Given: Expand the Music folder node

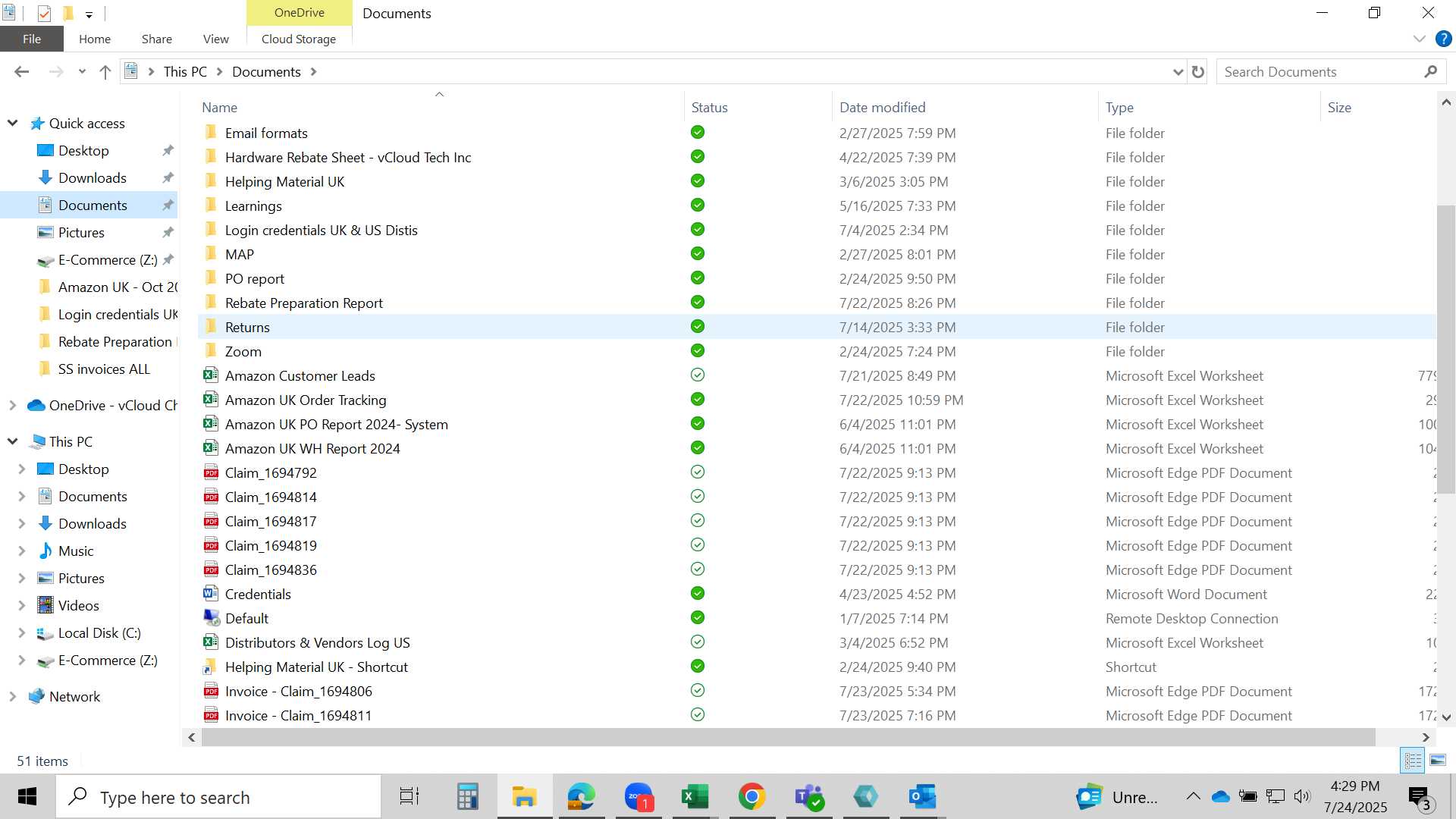Looking at the screenshot, I should click(x=21, y=551).
